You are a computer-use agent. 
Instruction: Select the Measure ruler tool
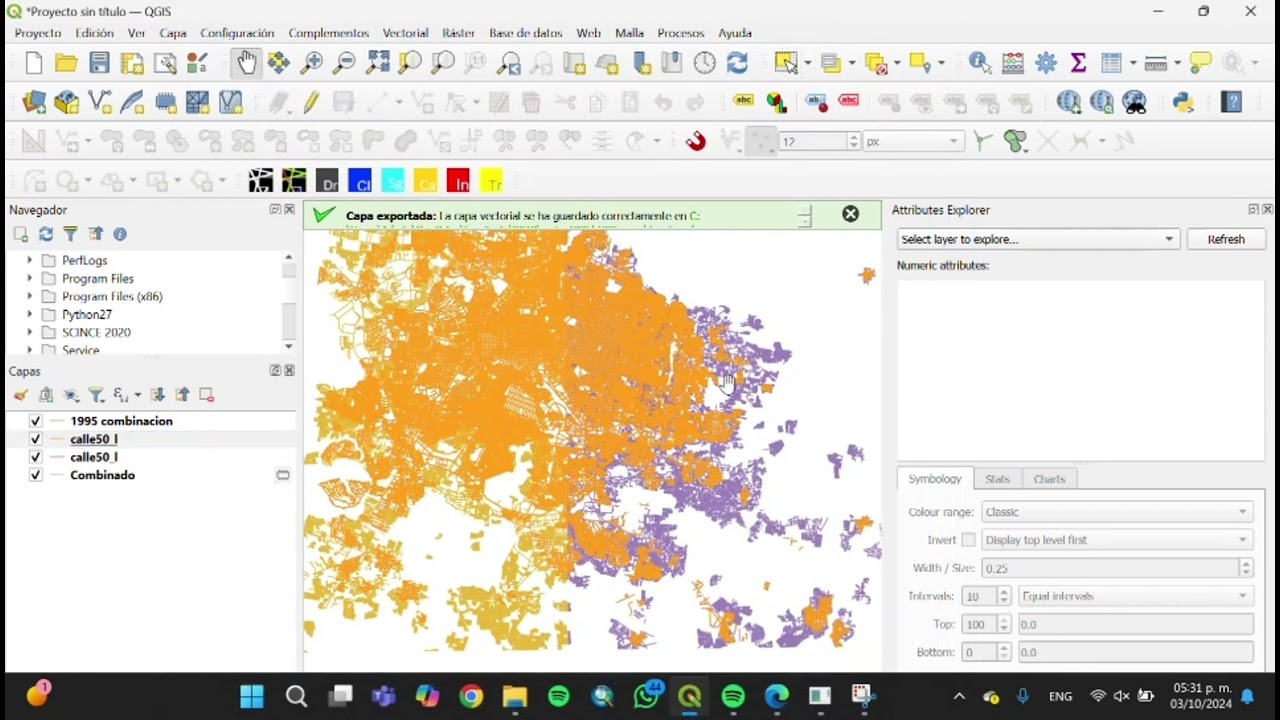click(1156, 64)
